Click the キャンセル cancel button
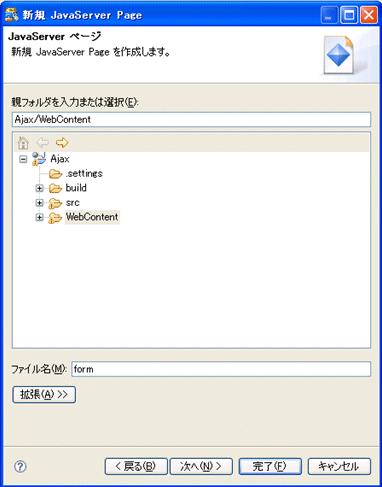 point(339,466)
